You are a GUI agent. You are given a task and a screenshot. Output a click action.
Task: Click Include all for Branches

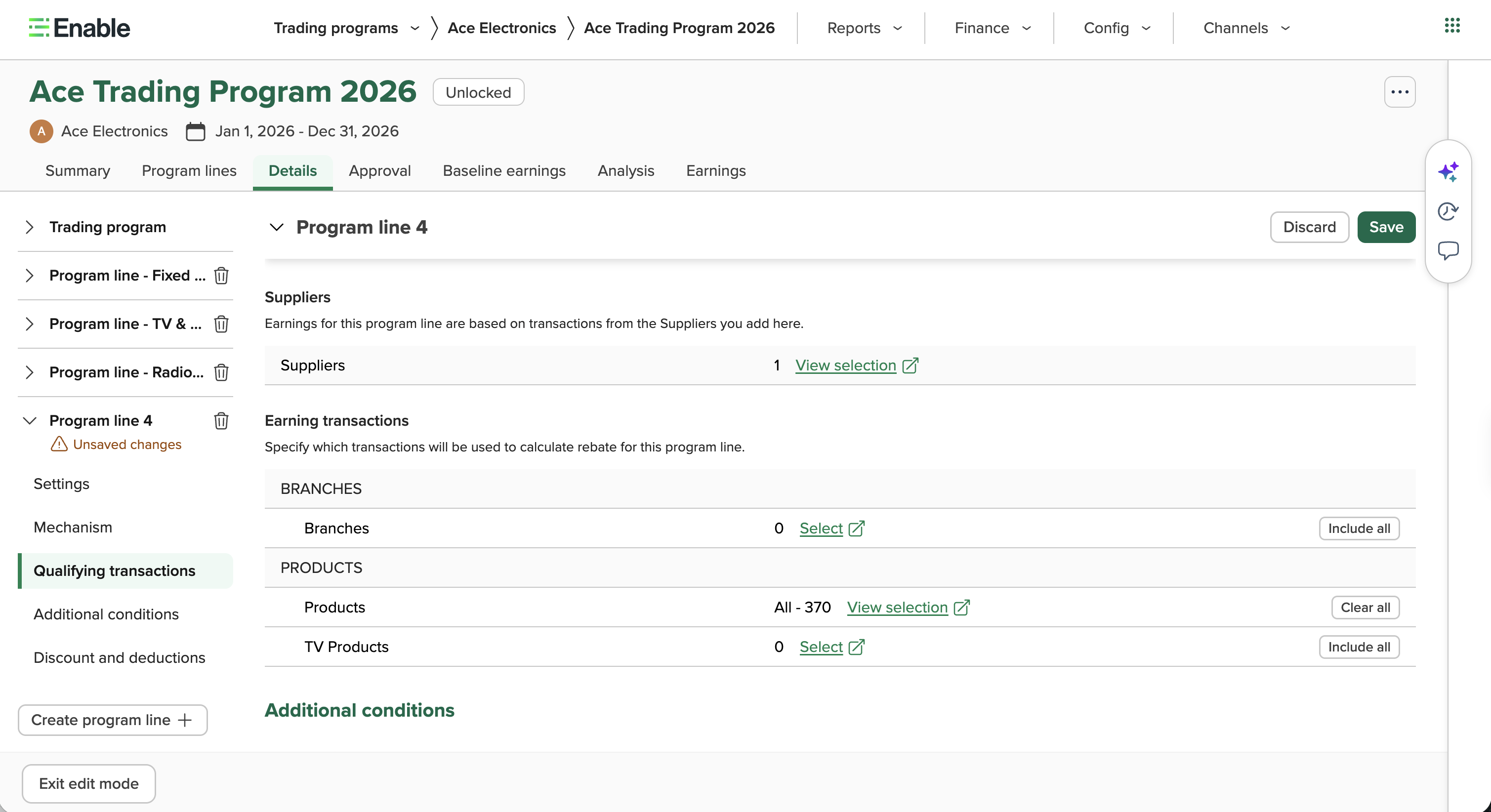click(1359, 528)
